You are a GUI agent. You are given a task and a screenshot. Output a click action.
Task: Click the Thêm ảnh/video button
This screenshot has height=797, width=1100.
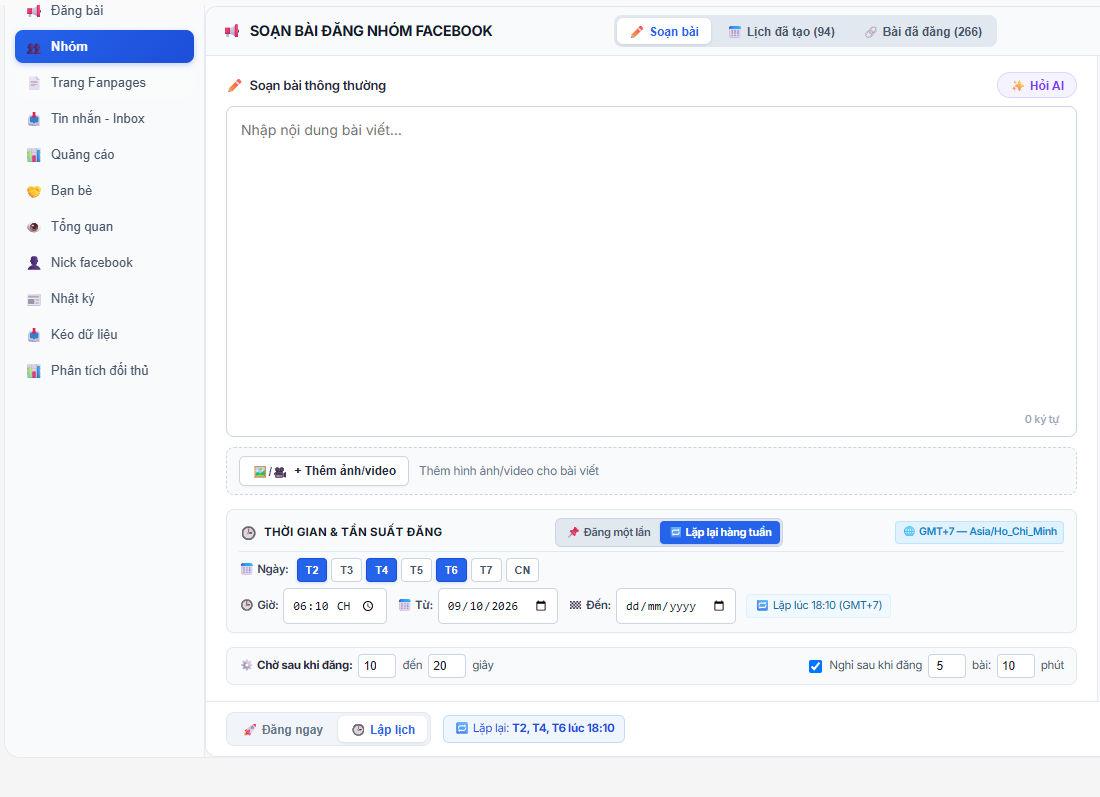324,471
